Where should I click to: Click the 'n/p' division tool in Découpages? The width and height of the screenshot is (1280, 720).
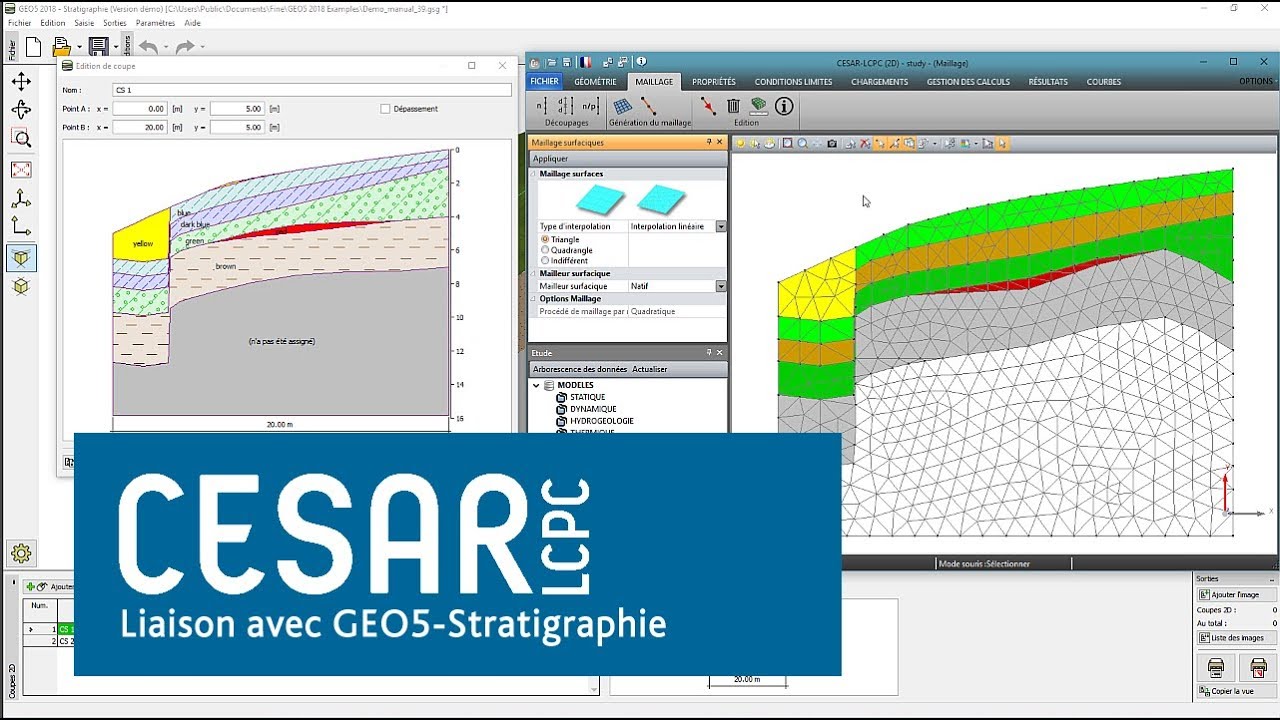[x=590, y=106]
